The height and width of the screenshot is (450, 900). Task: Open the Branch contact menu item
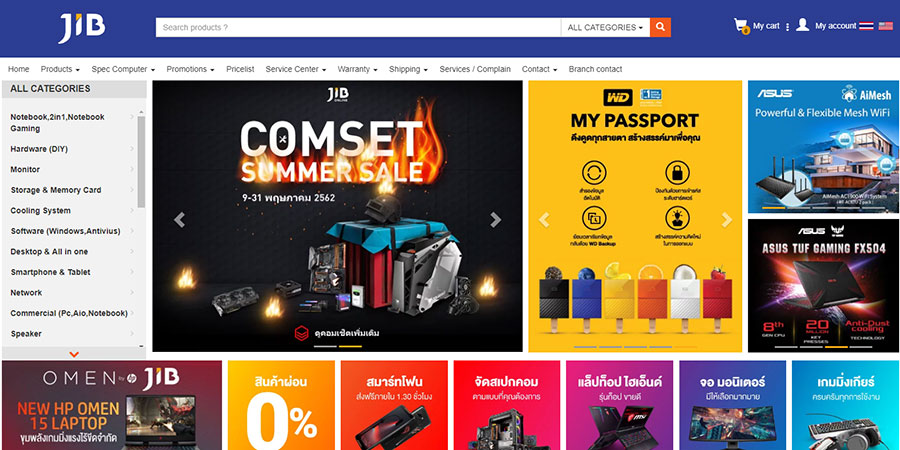595,69
